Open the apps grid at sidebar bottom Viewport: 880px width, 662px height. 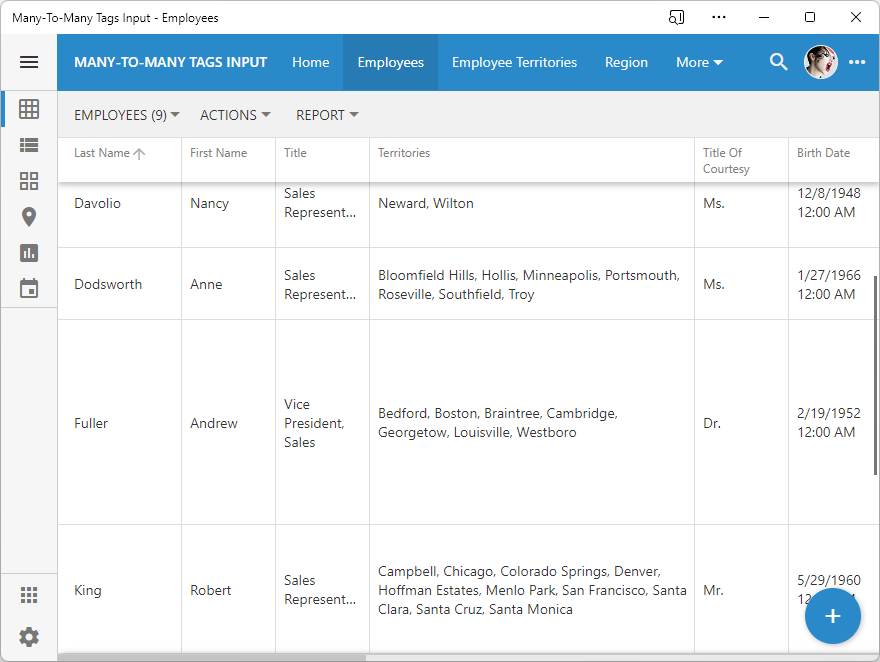click(x=29, y=594)
